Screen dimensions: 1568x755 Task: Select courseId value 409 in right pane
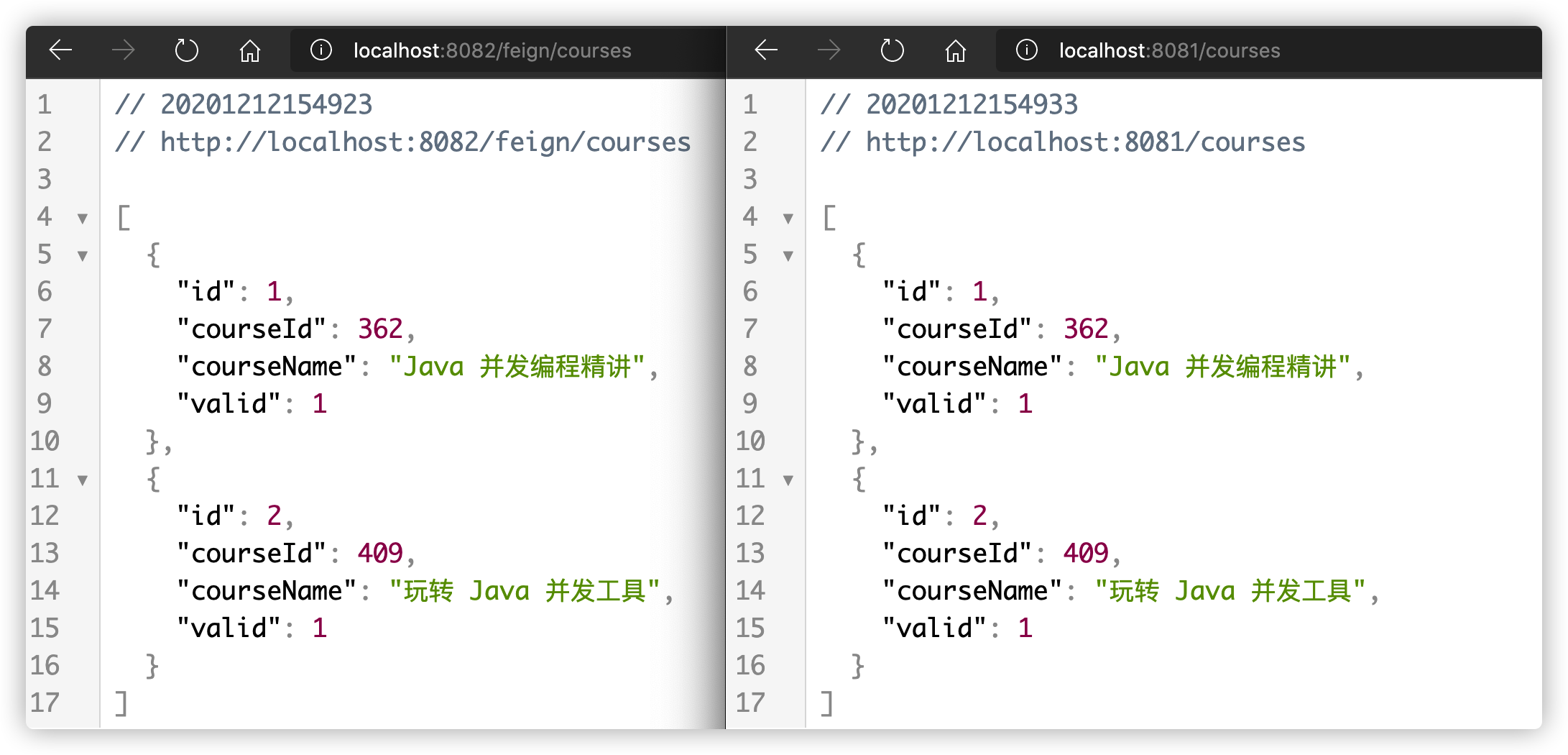(1086, 554)
